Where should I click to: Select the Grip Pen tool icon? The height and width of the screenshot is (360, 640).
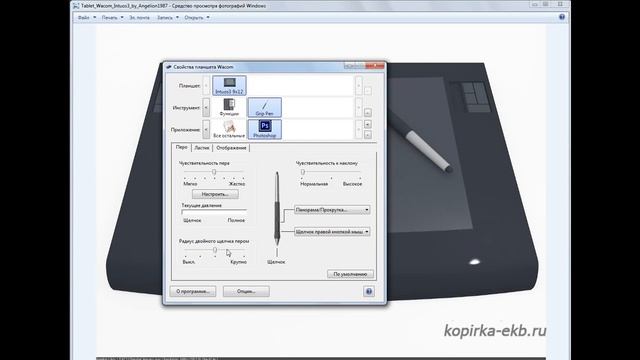point(264,107)
